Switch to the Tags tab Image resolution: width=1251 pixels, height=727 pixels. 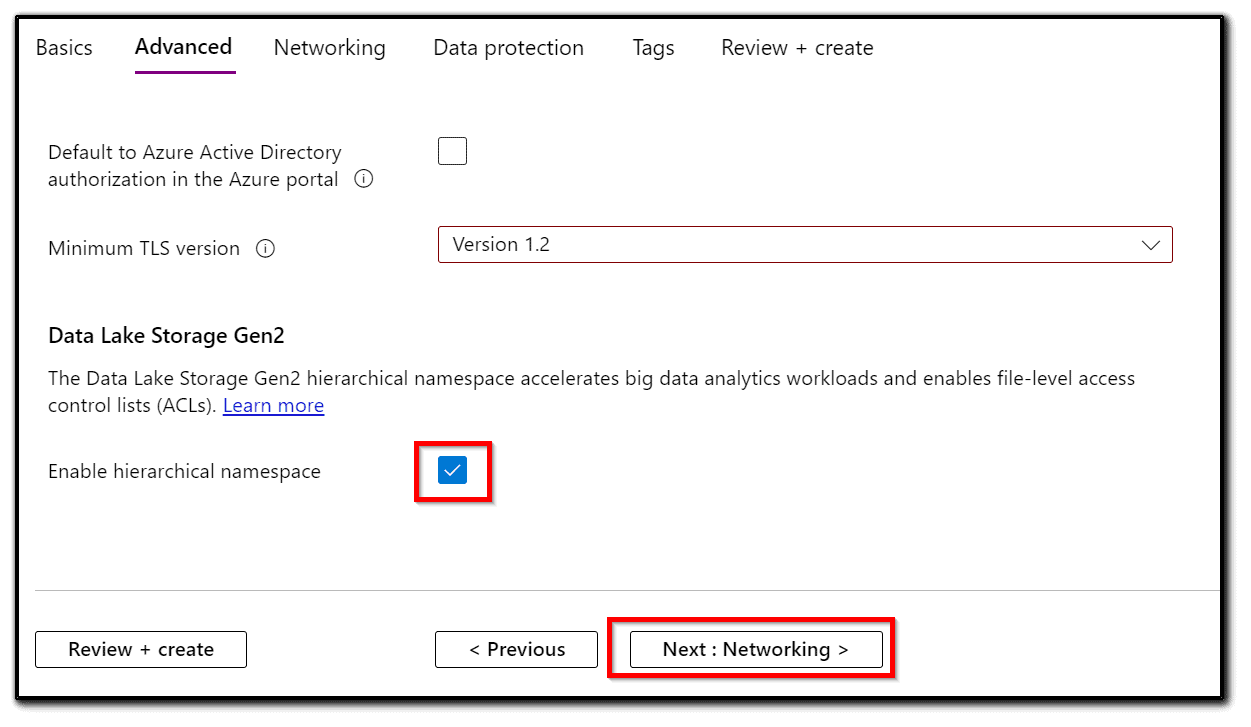[653, 48]
